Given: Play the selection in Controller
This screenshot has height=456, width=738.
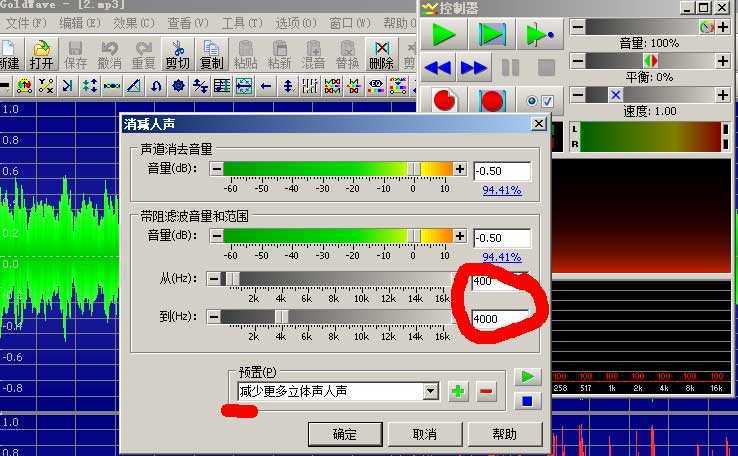Looking at the screenshot, I should click(x=492, y=34).
